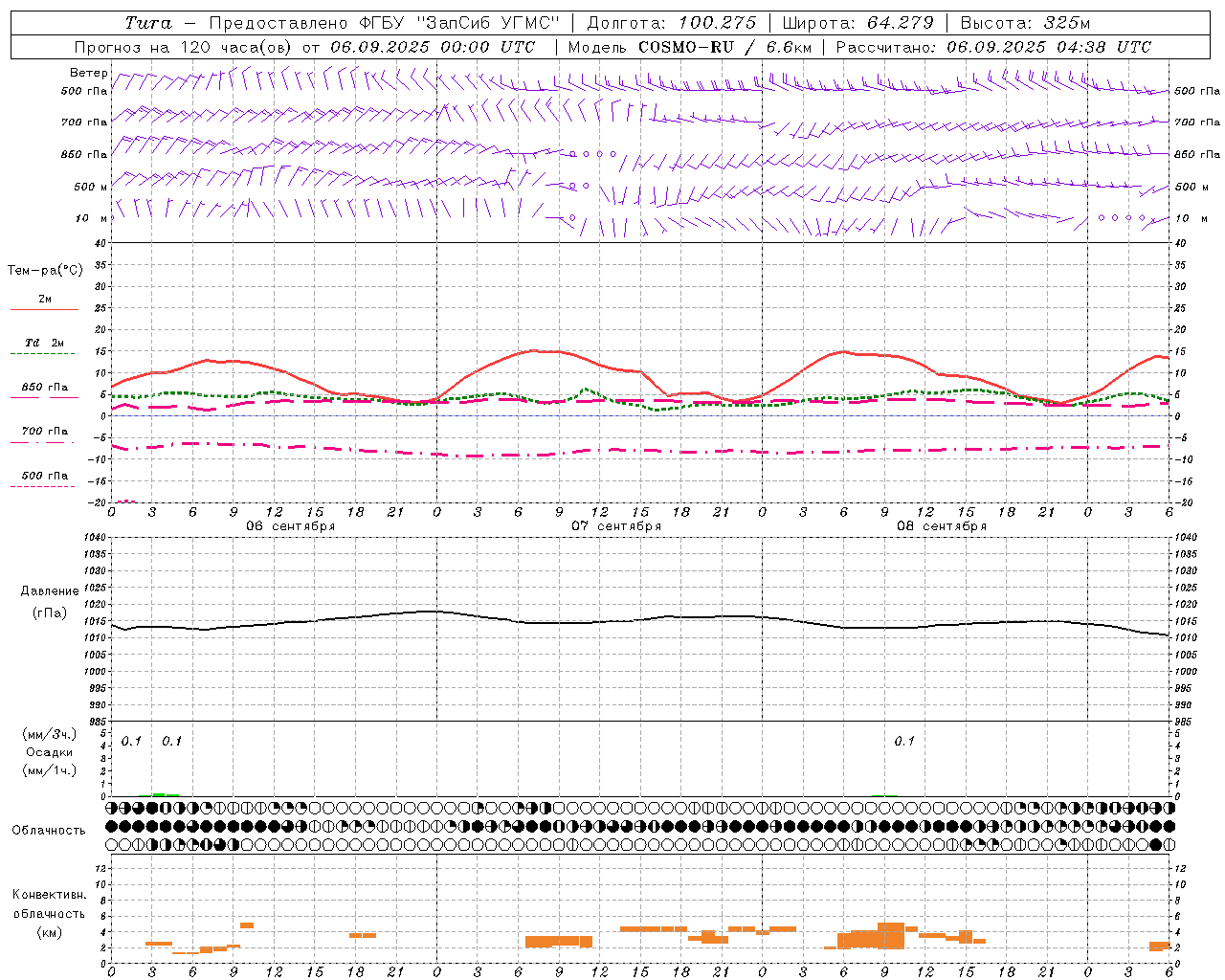The width and height of the screenshot is (1225, 980).
Task: Click the 06 сентября date label
Action: pyautogui.click(x=291, y=526)
